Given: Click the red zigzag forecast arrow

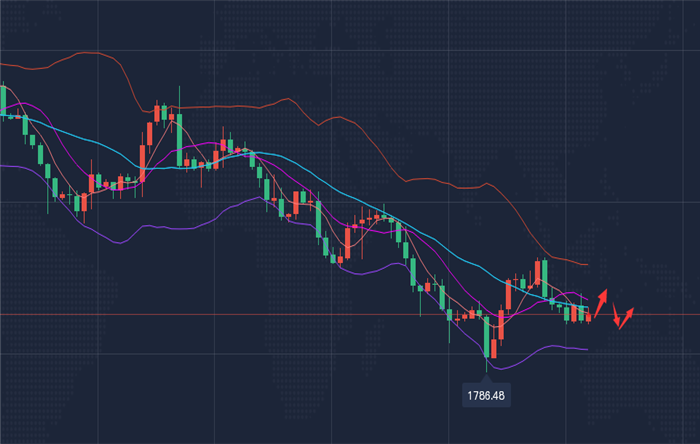Looking at the screenshot, I should pyautogui.click(x=624, y=316).
